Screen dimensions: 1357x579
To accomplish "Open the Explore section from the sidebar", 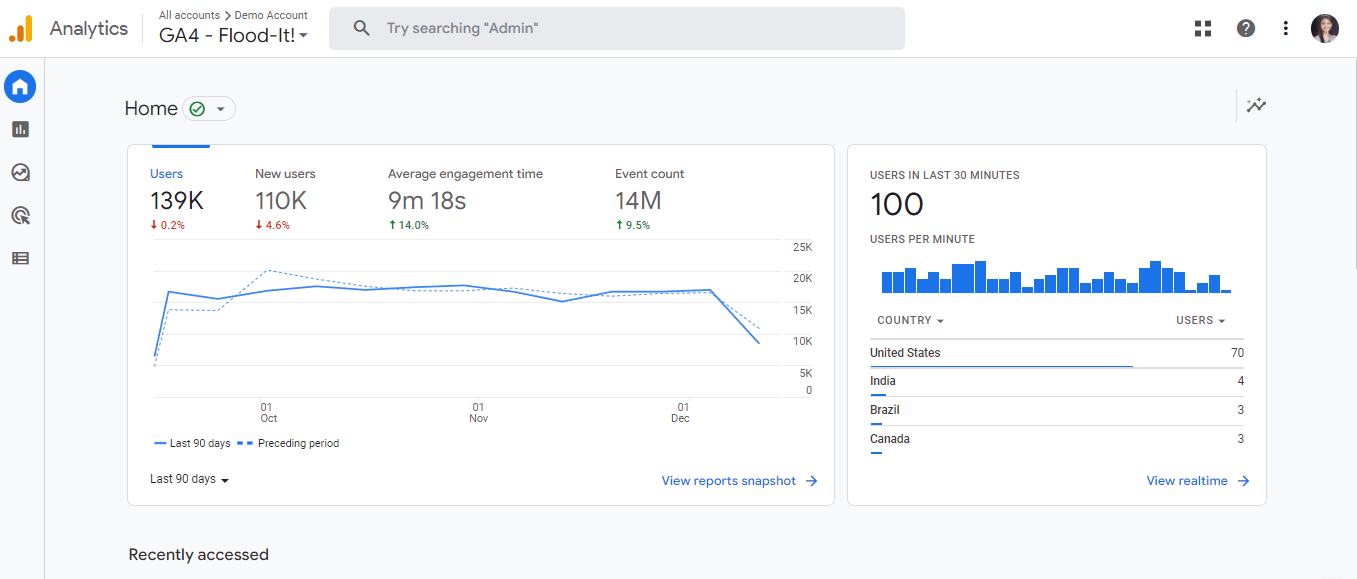I will point(20,172).
